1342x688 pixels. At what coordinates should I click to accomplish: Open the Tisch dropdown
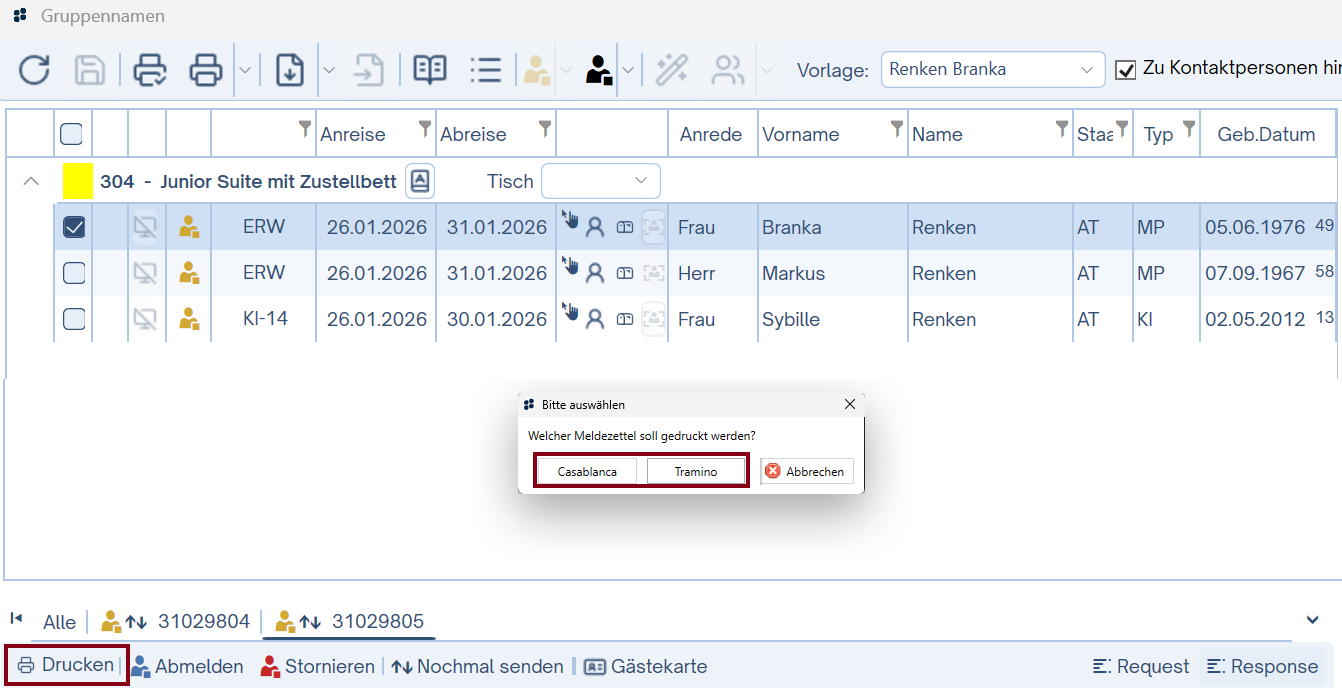600,181
